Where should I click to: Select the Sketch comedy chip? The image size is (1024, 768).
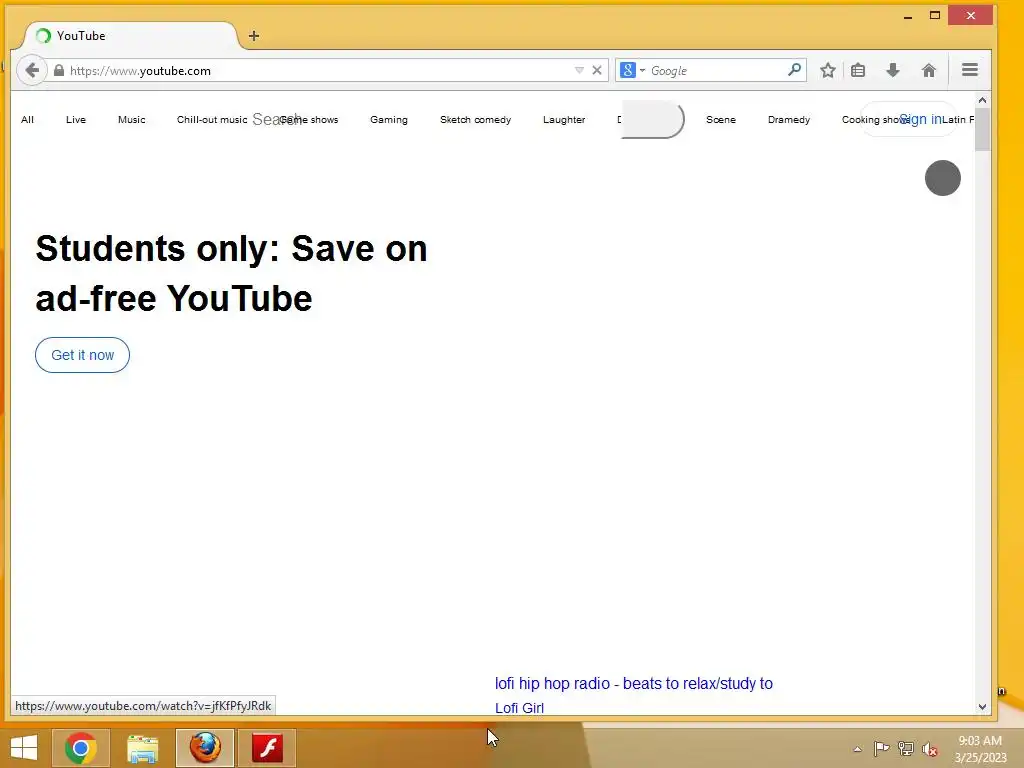pyautogui.click(x=475, y=120)
